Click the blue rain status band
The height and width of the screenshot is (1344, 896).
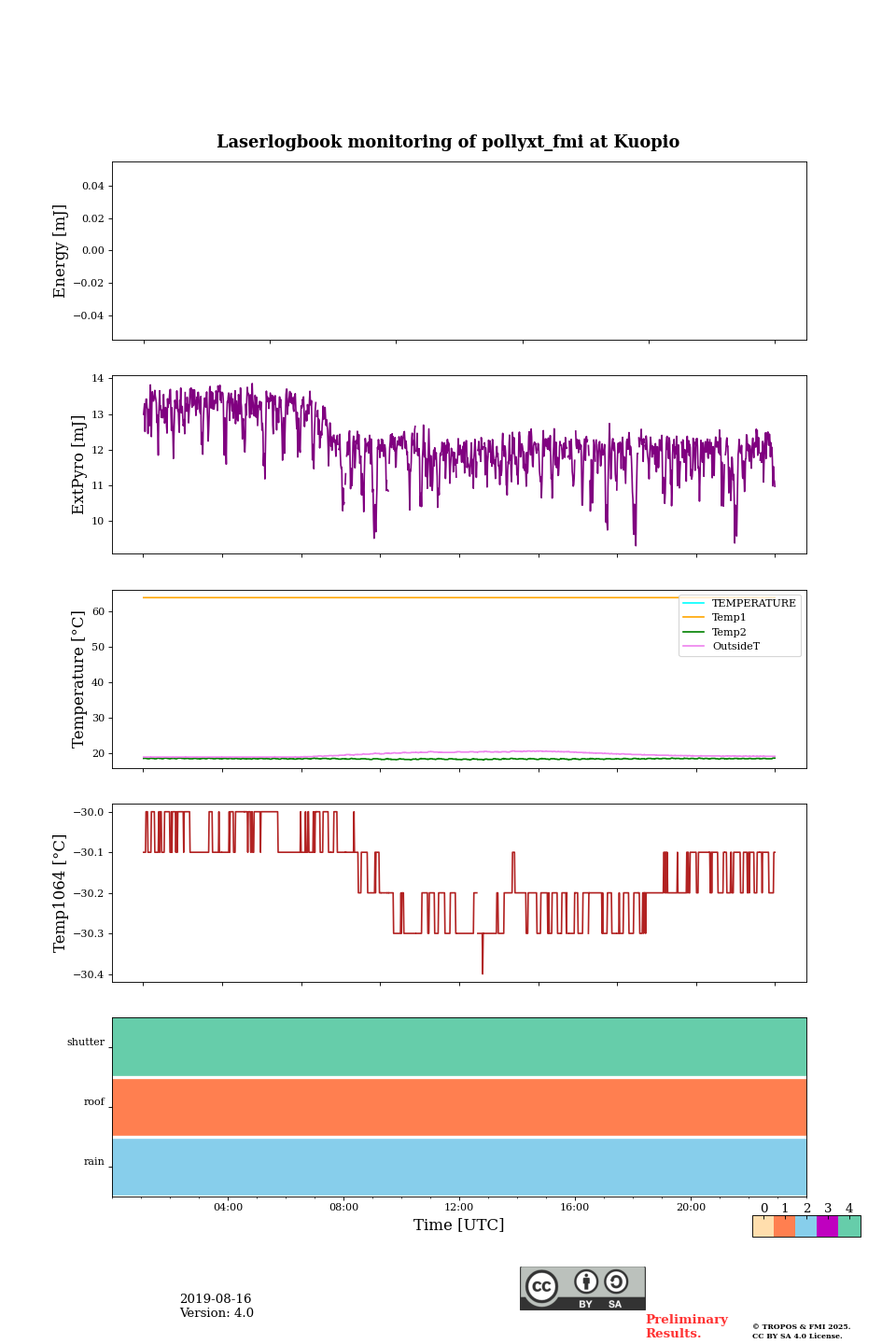click(459, 1167)
